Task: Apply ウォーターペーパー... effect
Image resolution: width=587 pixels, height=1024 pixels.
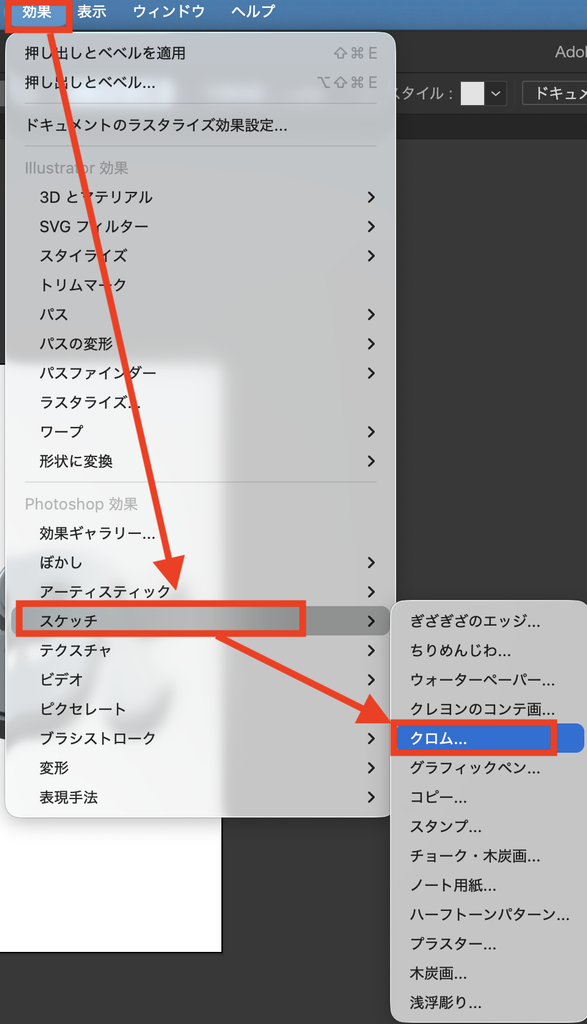Action: [490, 680]
